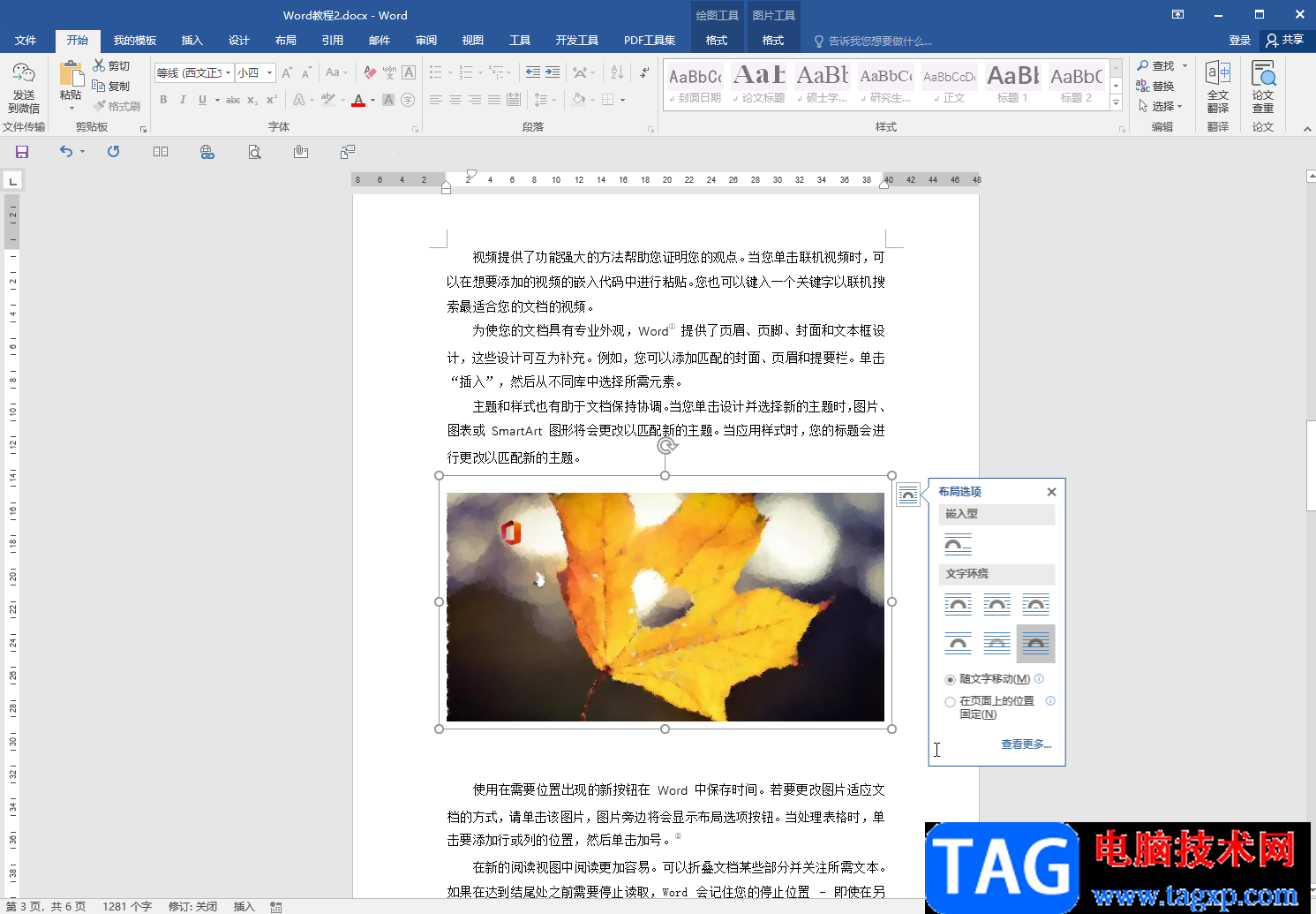The height and width of the screenshot is (914, 1316).
Task: Open the 选择 dropdown in the editing group
Action: tap(1161, 106)
